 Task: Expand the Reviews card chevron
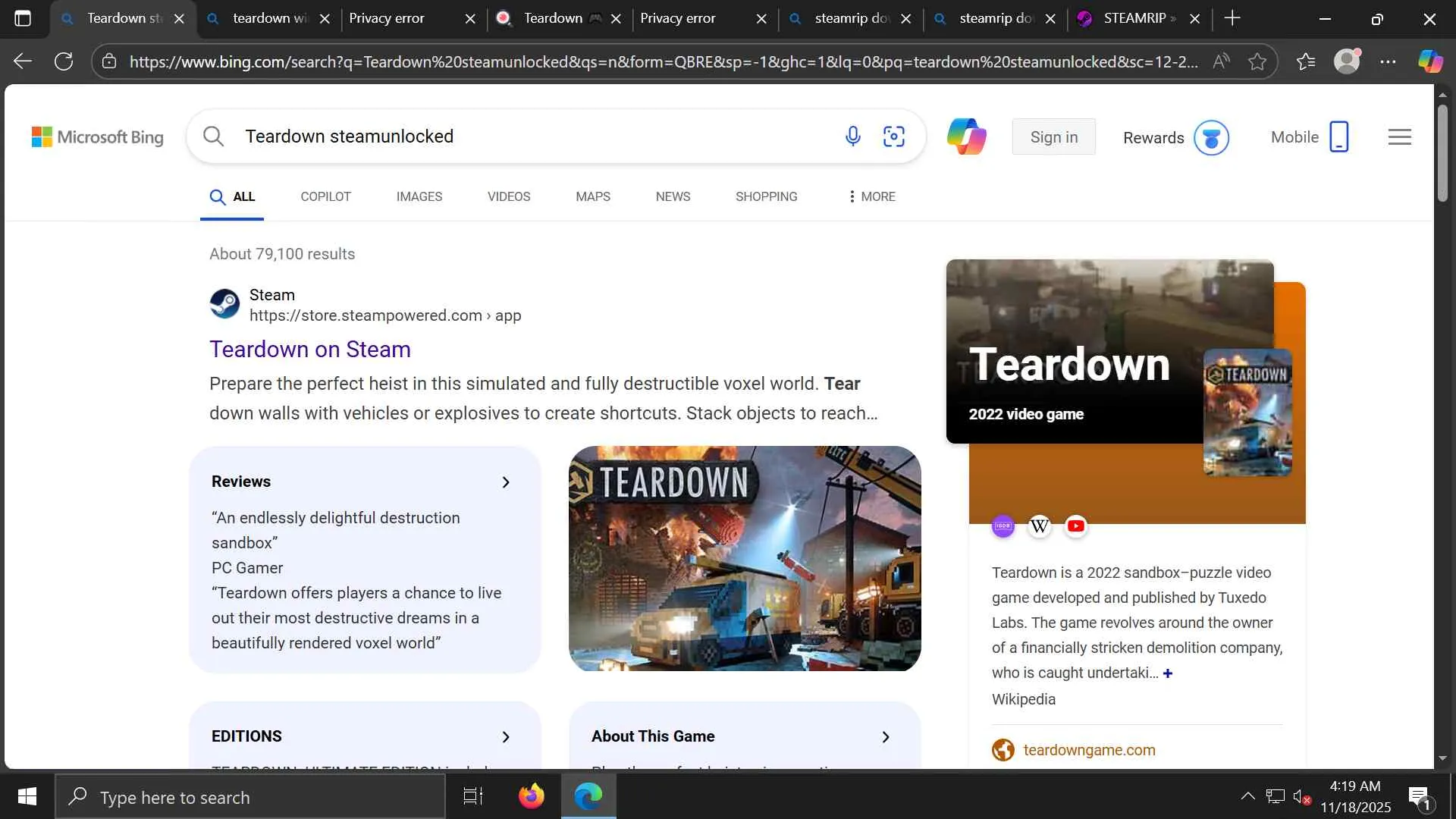pos(506,482)
